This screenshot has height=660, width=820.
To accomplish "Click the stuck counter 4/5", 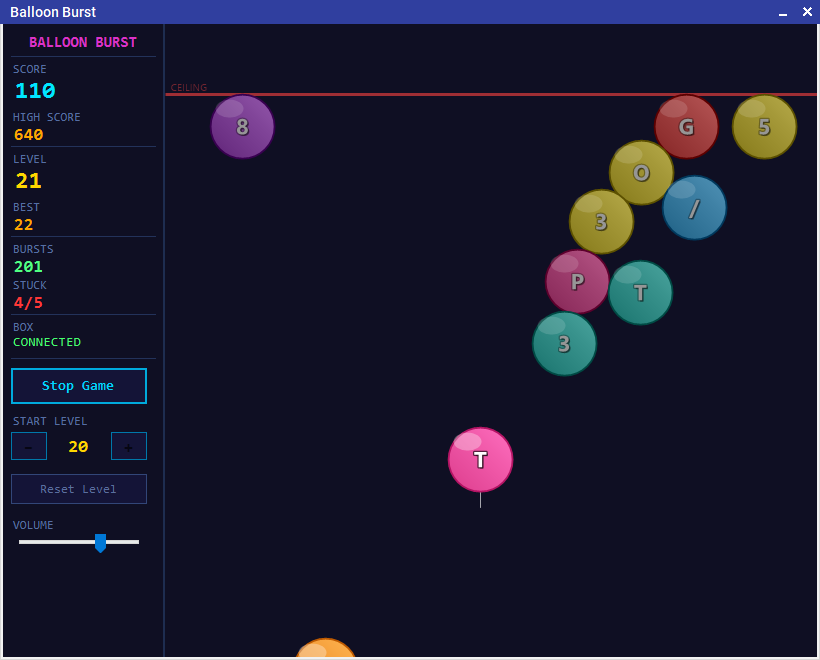I will tap(28, 303).
